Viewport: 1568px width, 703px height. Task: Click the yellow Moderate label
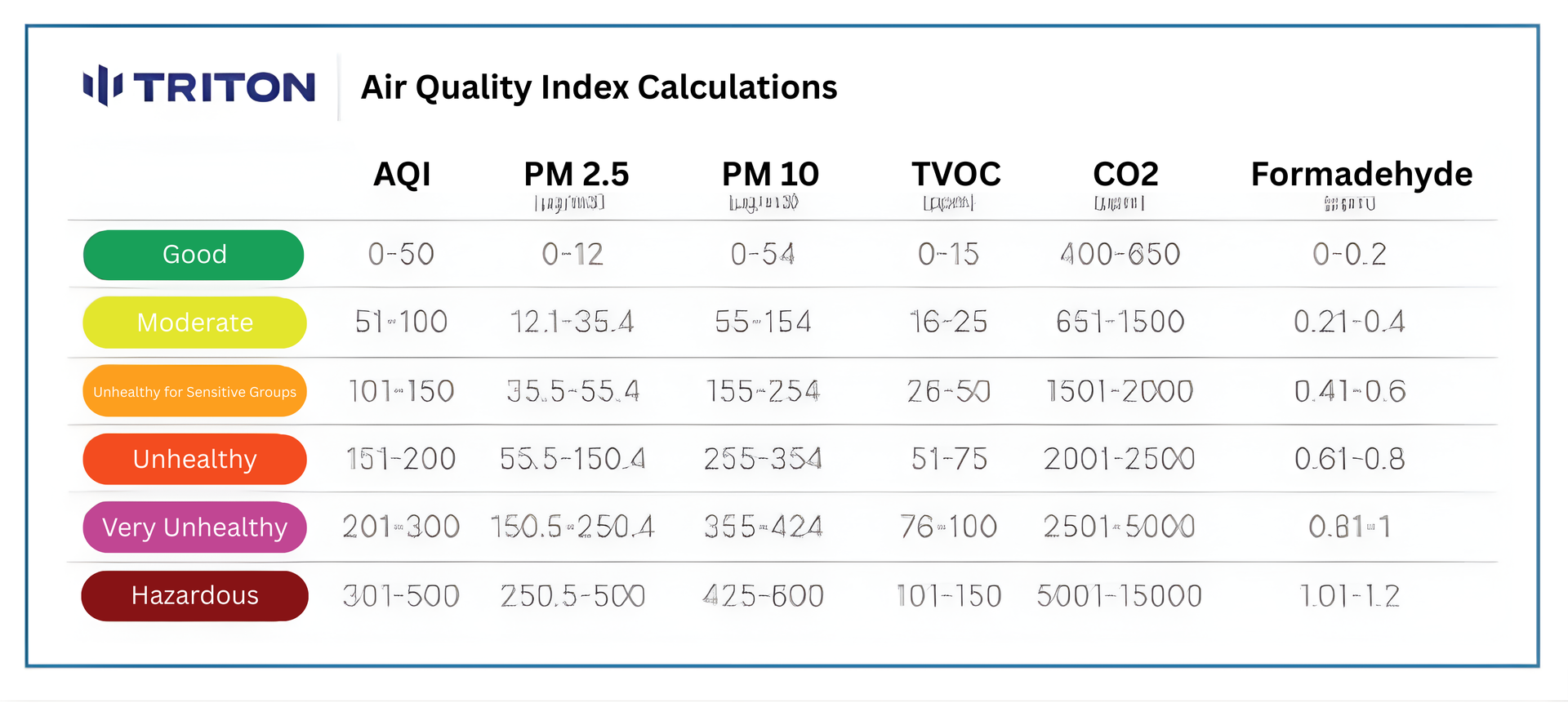click(194, 323)
